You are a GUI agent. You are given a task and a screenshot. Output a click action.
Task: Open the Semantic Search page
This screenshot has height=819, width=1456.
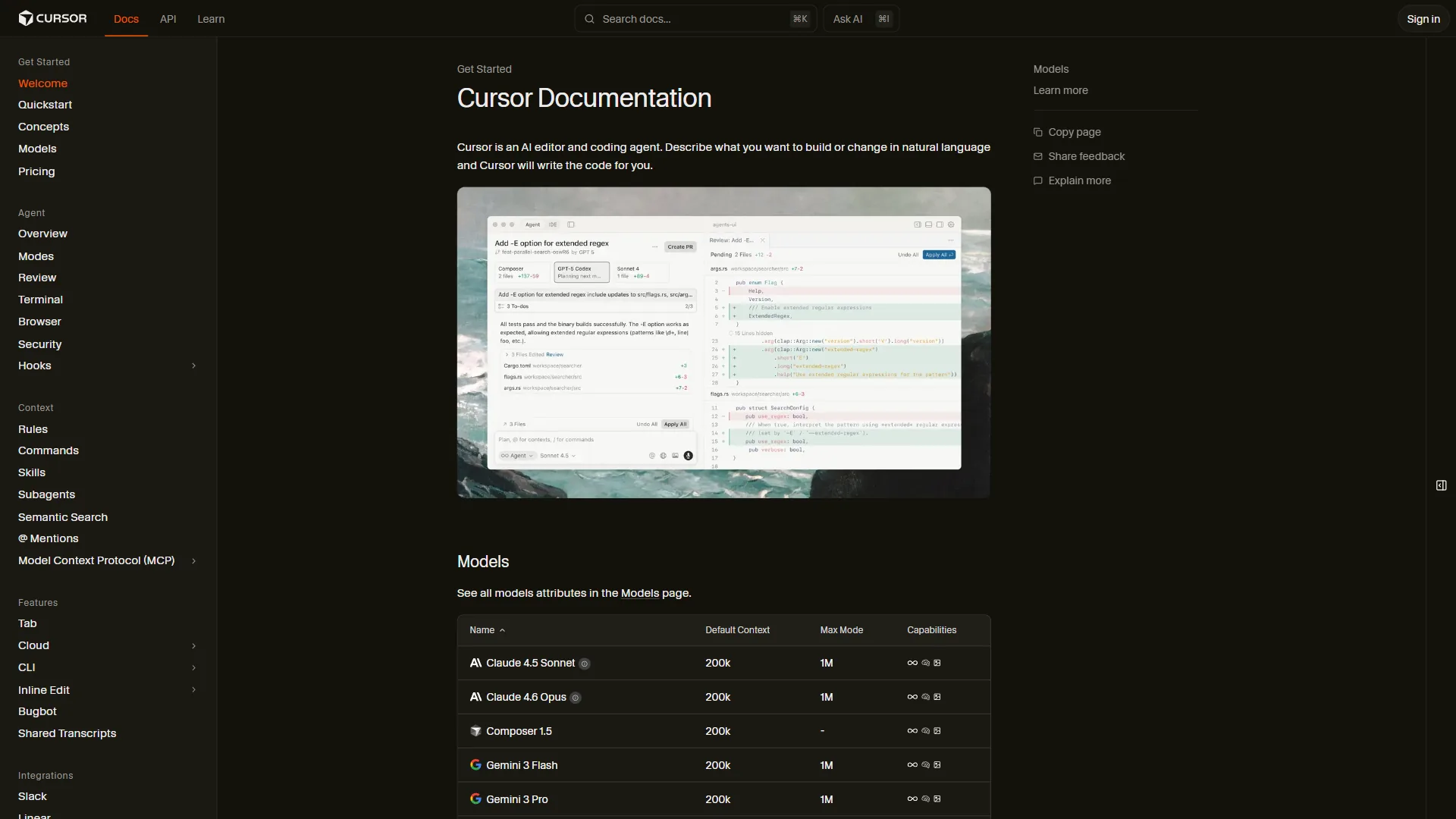pos(63,517)
